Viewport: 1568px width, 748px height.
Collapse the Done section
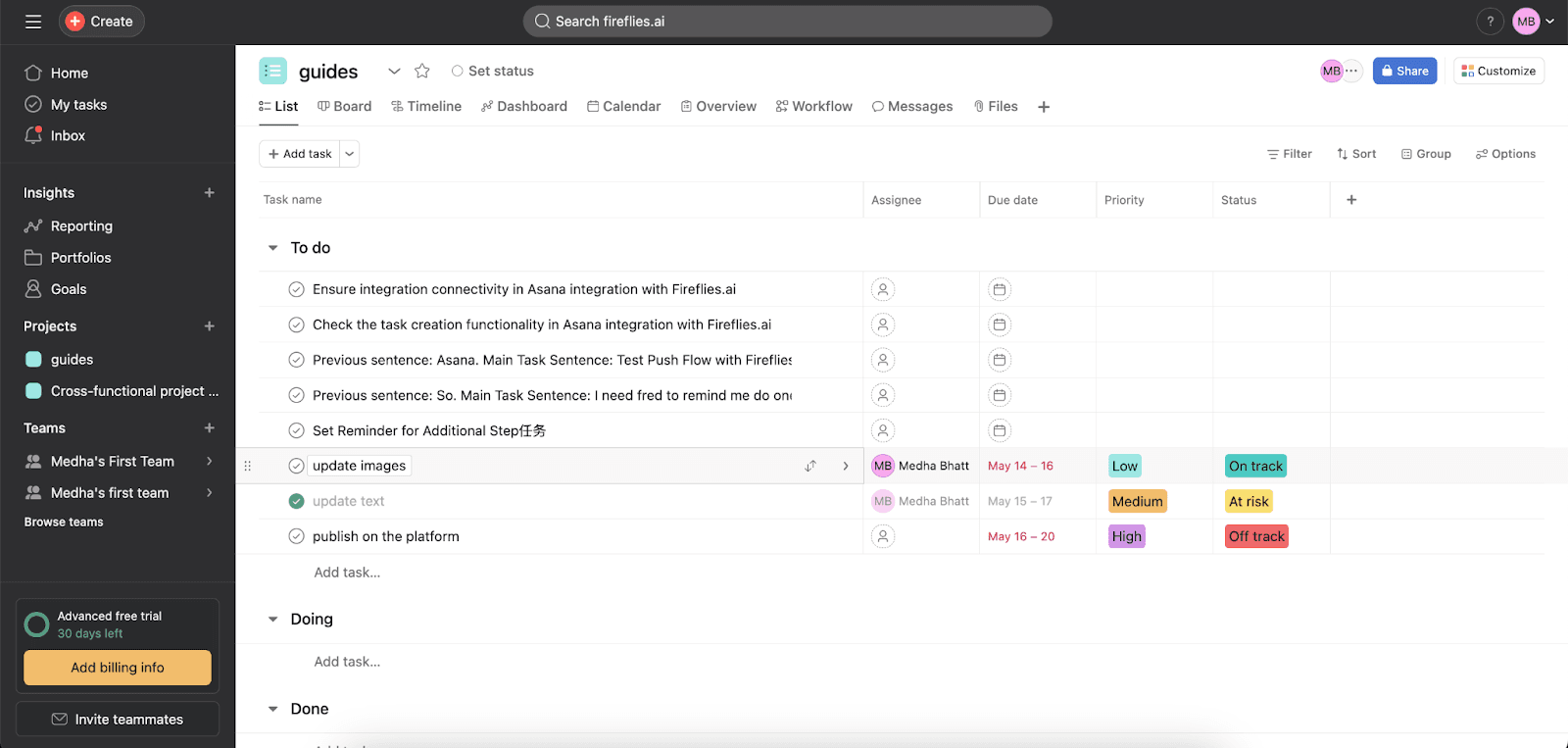click(273, 709)
